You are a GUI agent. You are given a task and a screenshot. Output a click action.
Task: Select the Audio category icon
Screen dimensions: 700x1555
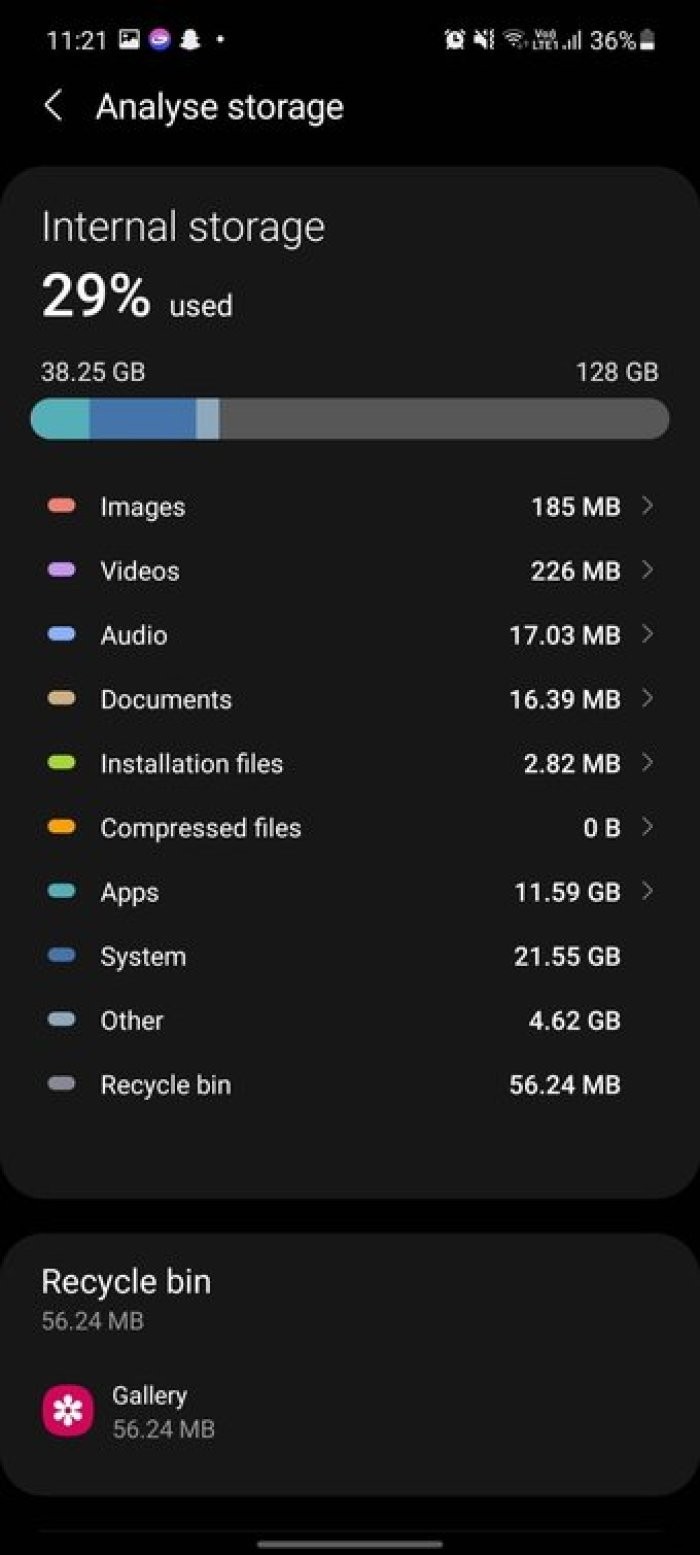click(x=60, y=635)
